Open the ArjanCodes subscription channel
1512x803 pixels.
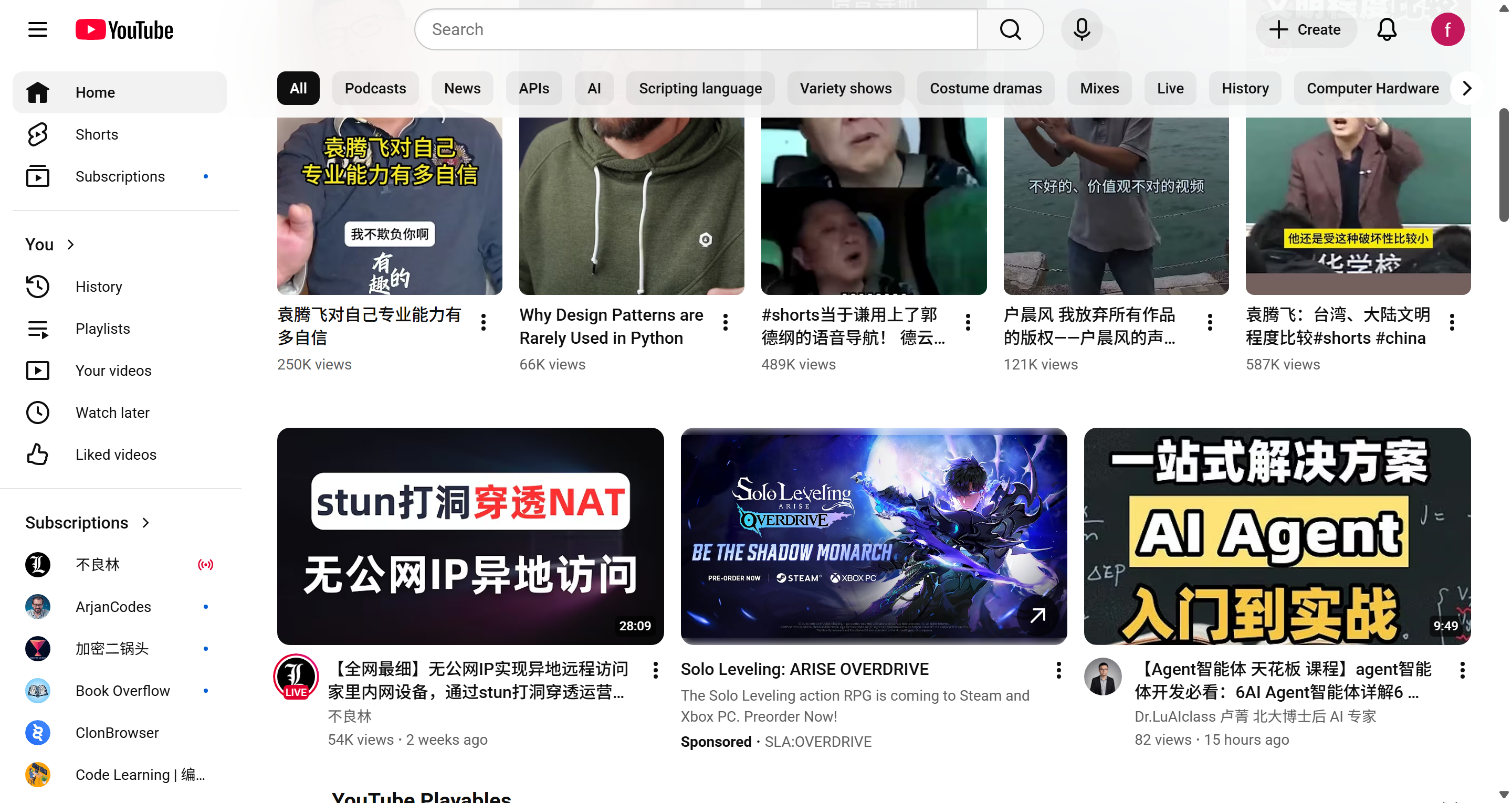coord(113,606)
